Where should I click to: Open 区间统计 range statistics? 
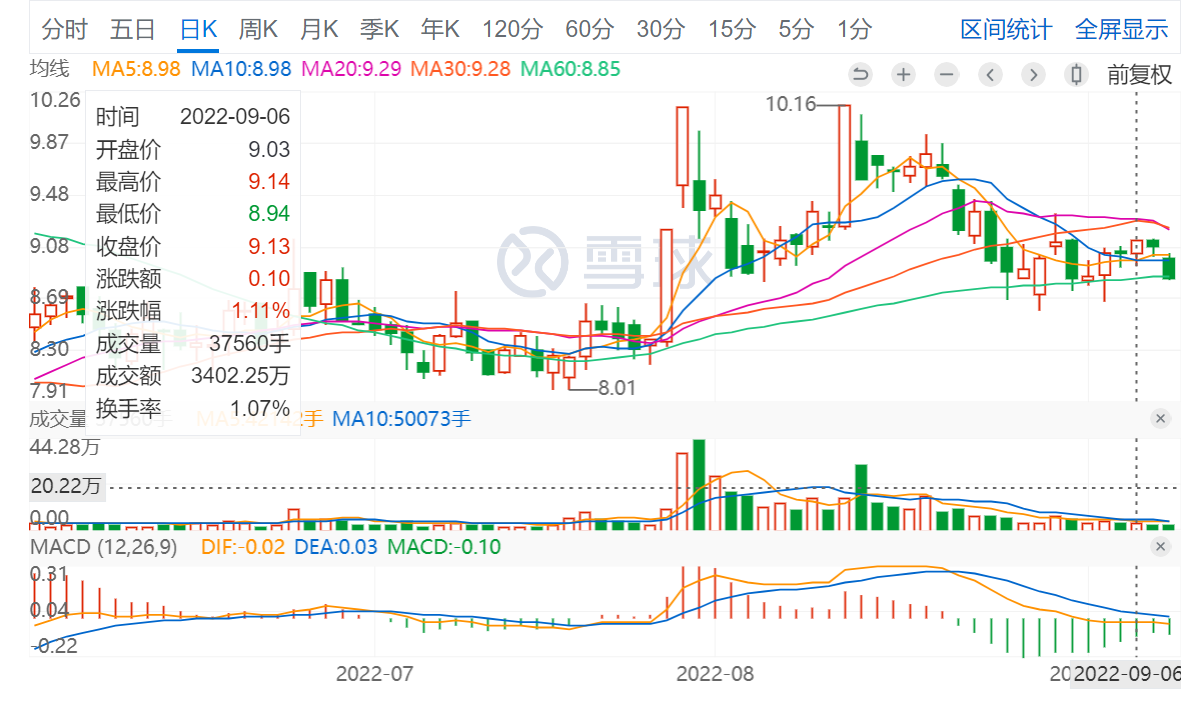pyautogui.click(x=1005, y=29)
